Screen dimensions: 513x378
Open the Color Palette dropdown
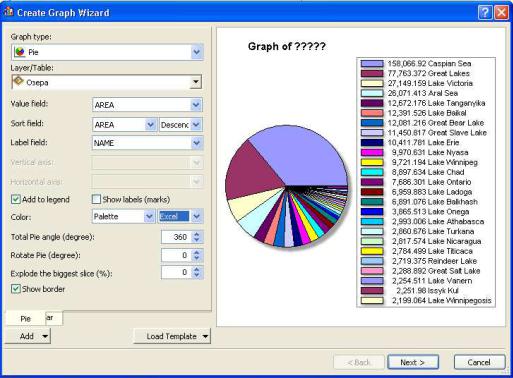pos(149,217)
